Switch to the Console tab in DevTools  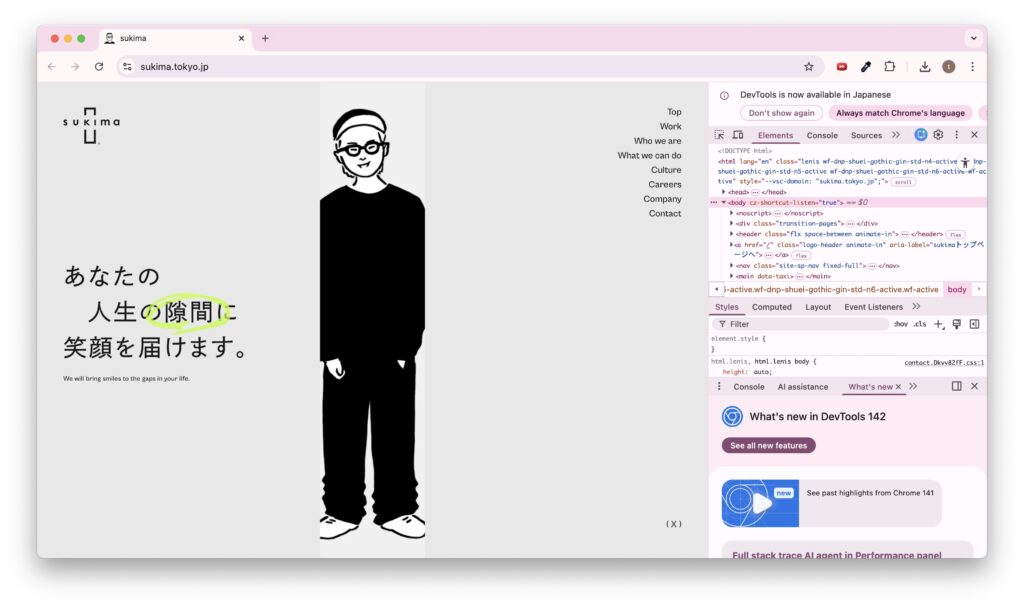click(822, 135)
